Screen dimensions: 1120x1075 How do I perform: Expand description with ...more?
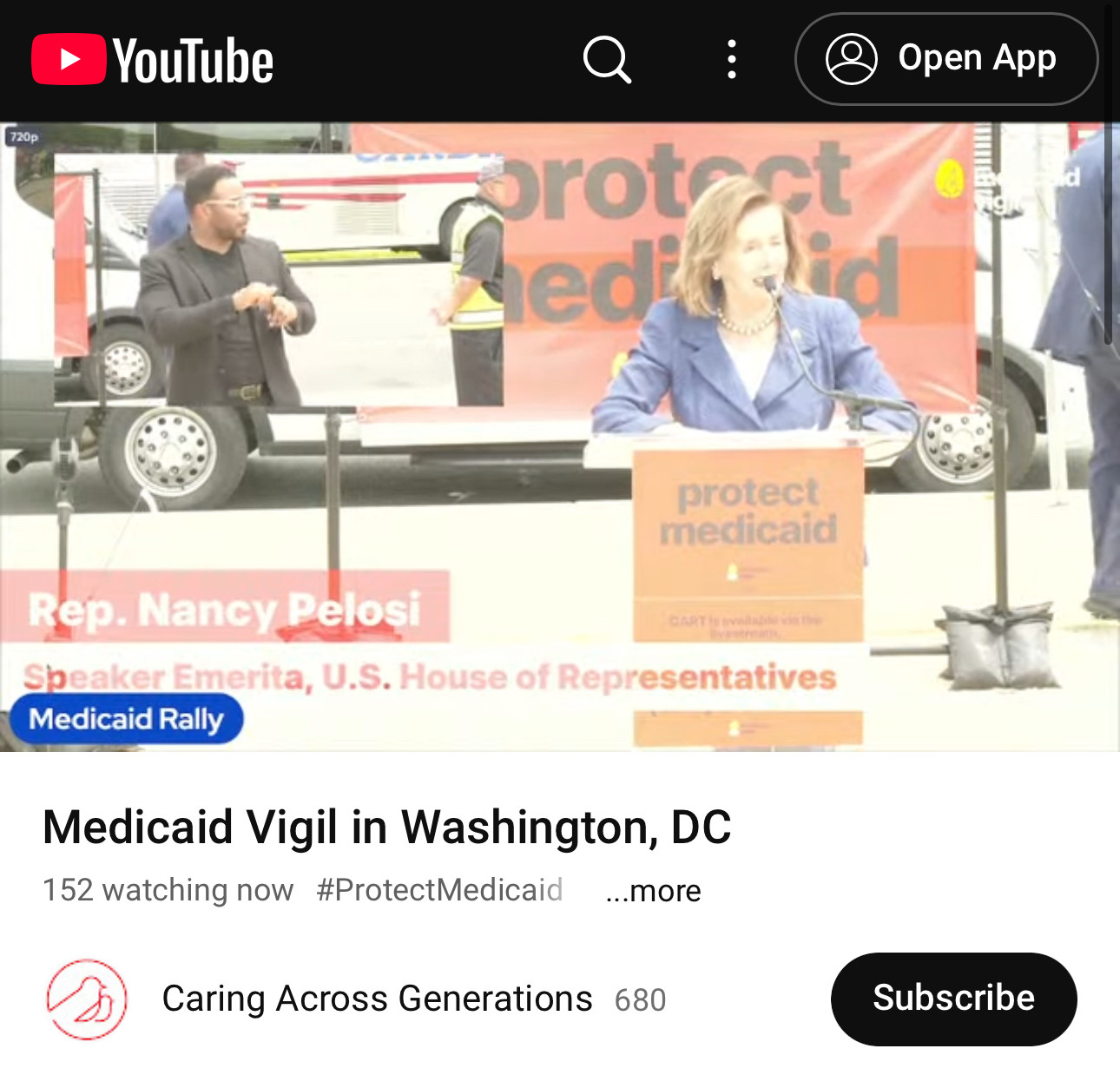coord(653,891)
